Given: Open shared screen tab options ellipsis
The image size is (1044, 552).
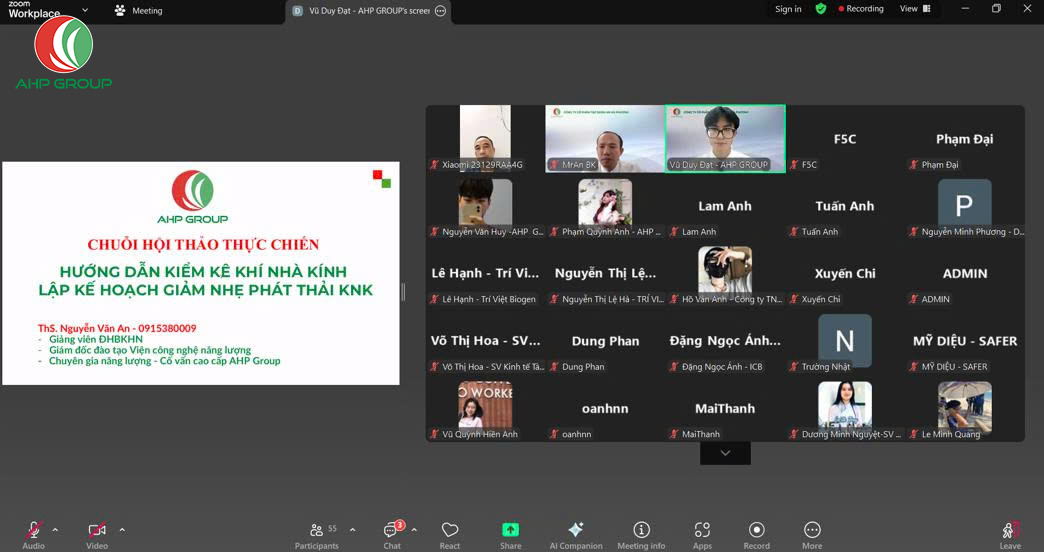Looking at the screenshot, I should [x=440, y=11].
